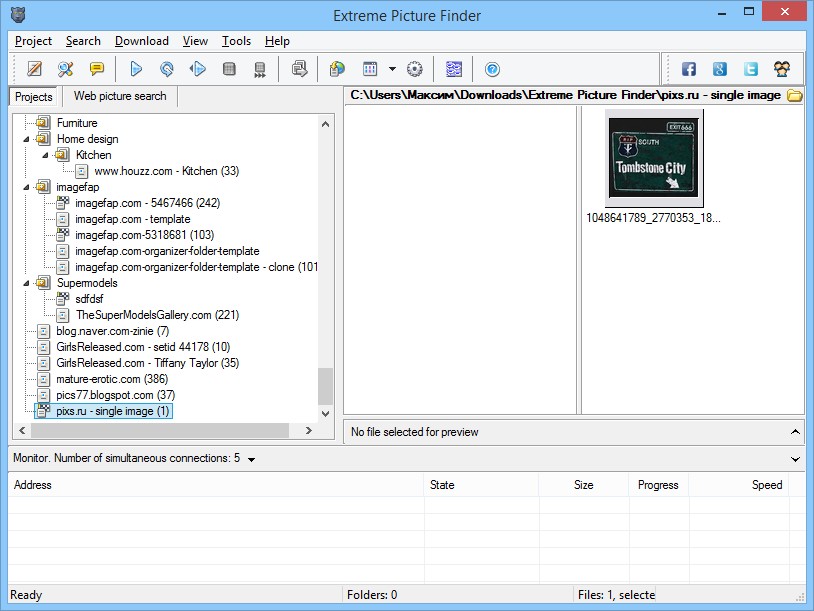Screen dimensions: 814x611
Task: Select the Tombstone City thumbnail
Action: pos(654,158)
